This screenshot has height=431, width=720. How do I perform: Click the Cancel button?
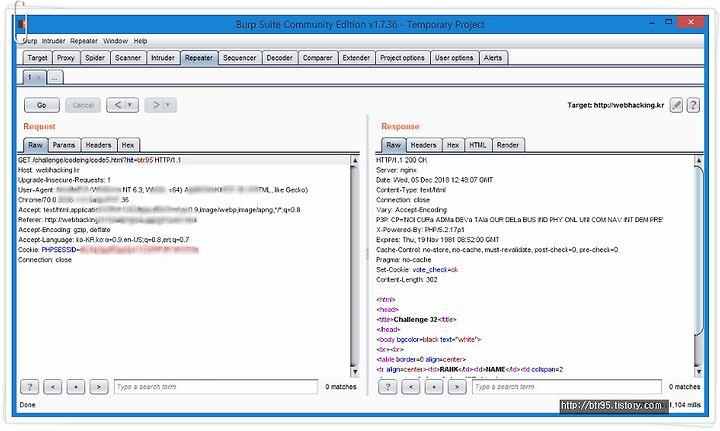pos(83,105)
